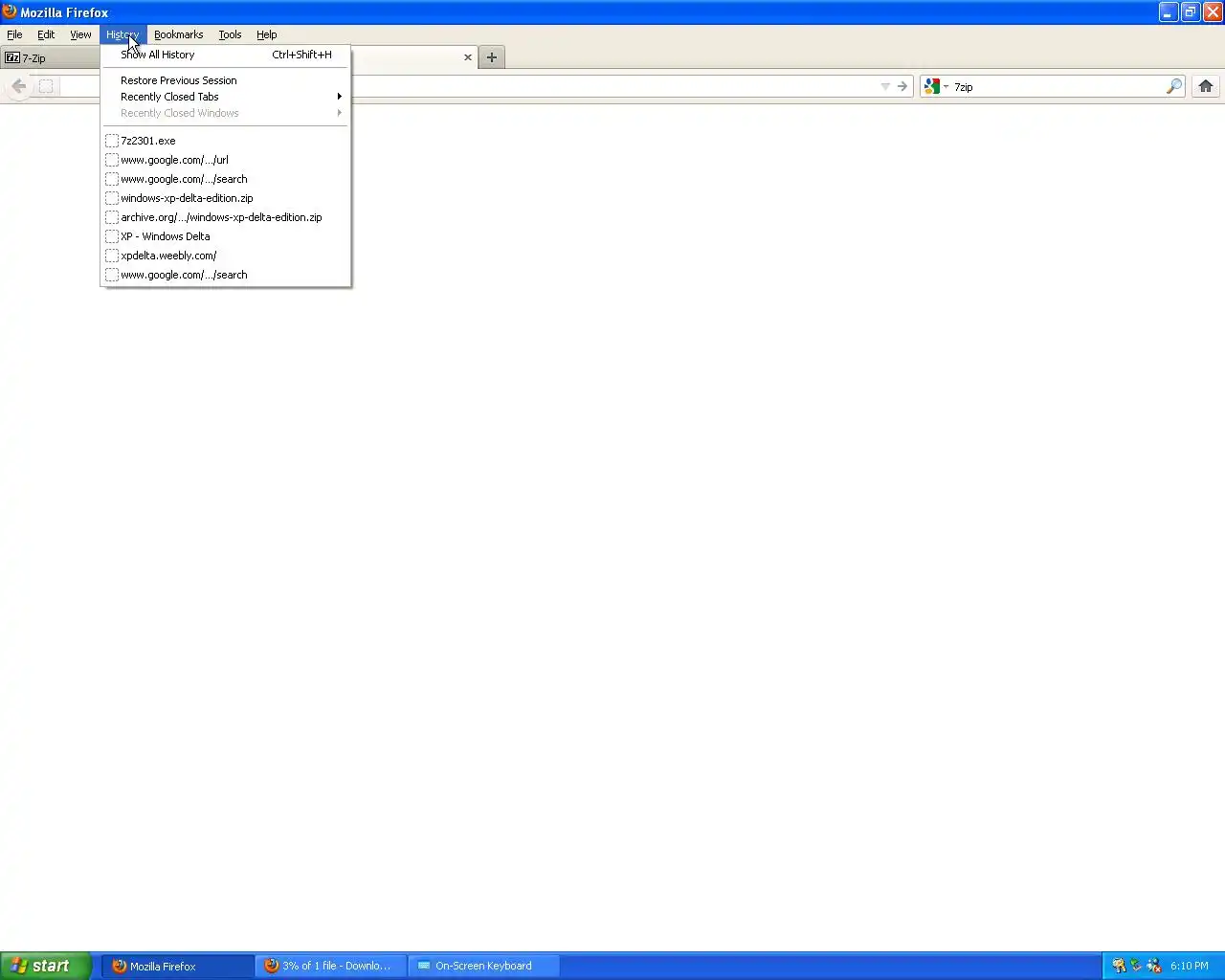
Task: Click the magnifier search icon
Action: click(1174, 86)
